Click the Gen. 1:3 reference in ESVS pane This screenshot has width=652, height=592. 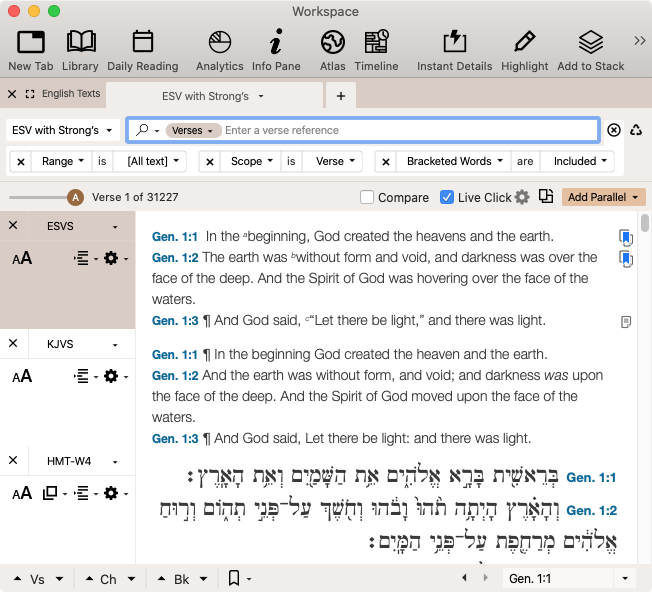click(x=175, y=321)
